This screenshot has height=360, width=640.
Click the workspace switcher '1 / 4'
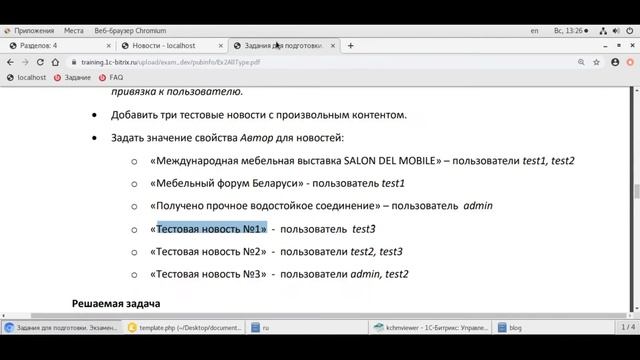click(628, 327)
